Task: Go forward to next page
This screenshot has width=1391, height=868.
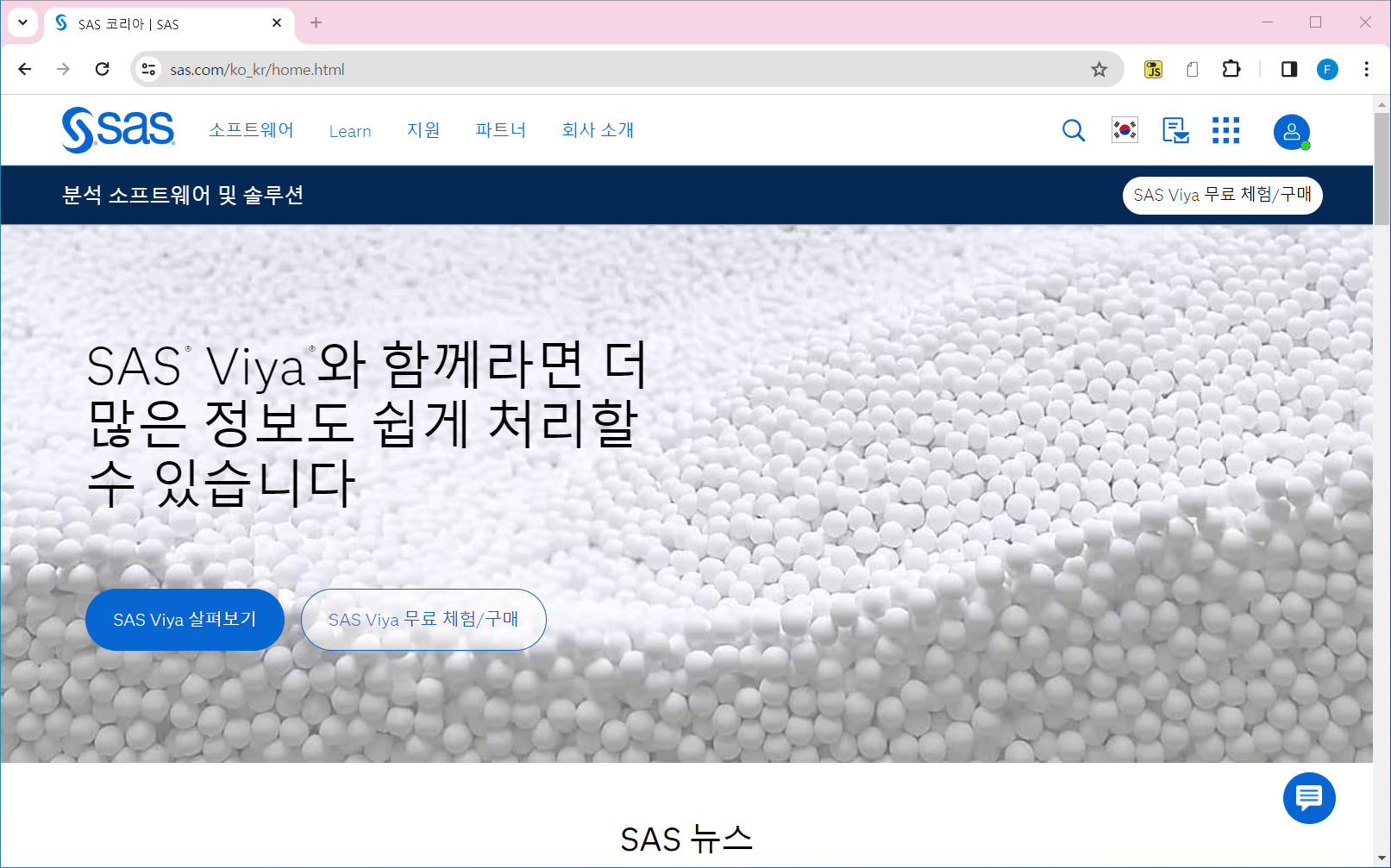Action: pyautogui.click(x=63, y=69)
